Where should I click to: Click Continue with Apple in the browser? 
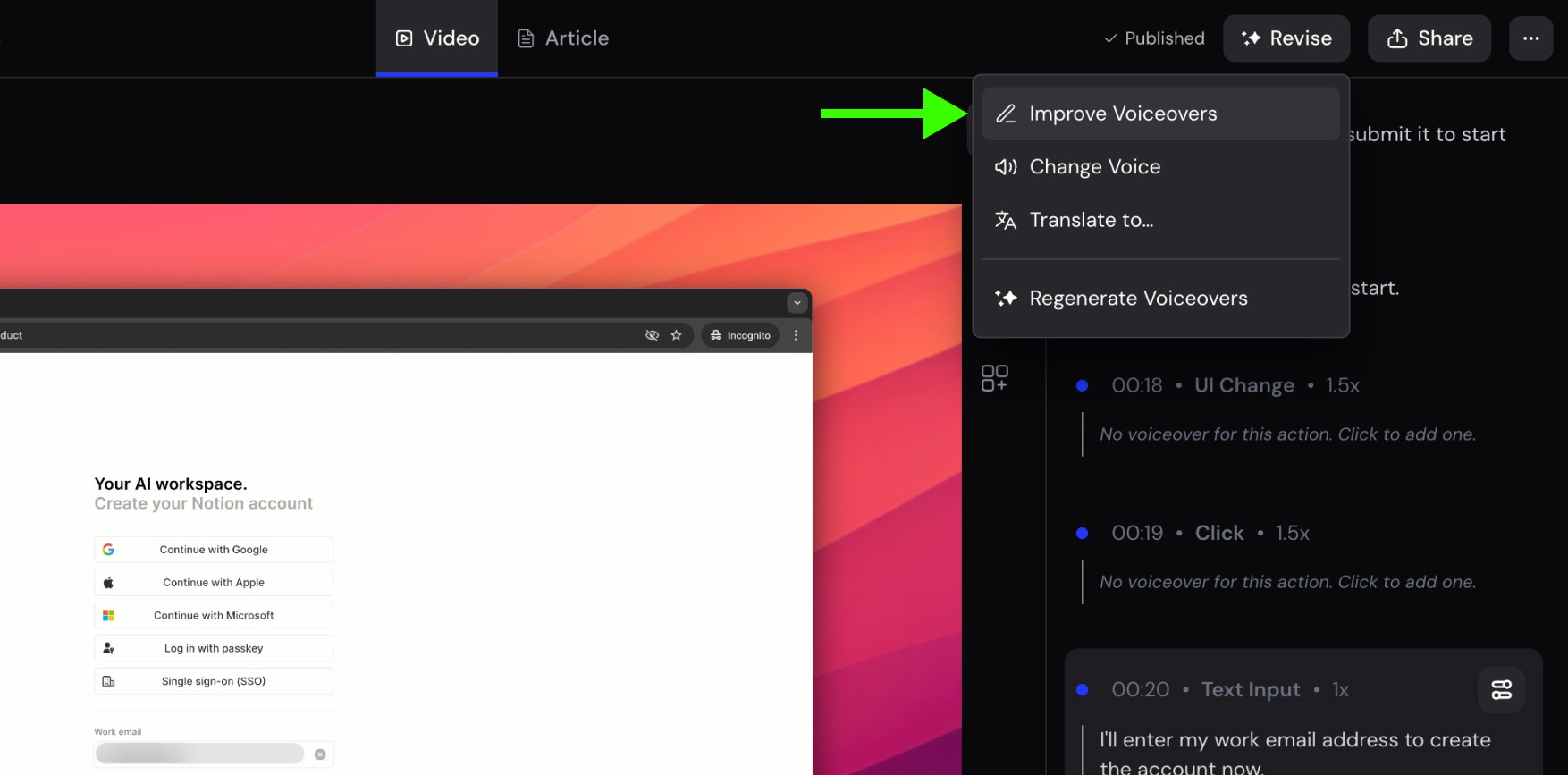coord(214,583)
